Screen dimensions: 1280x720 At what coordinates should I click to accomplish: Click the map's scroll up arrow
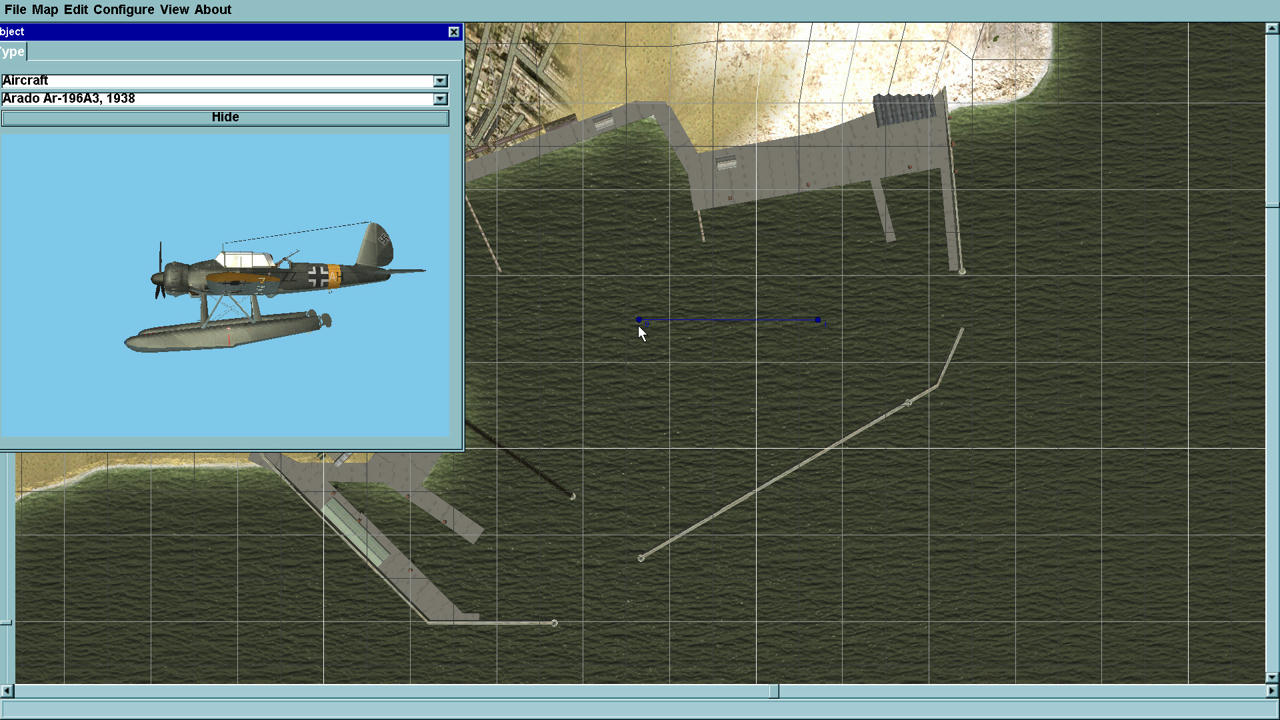pyautogui.click(x=1272, y=29)
